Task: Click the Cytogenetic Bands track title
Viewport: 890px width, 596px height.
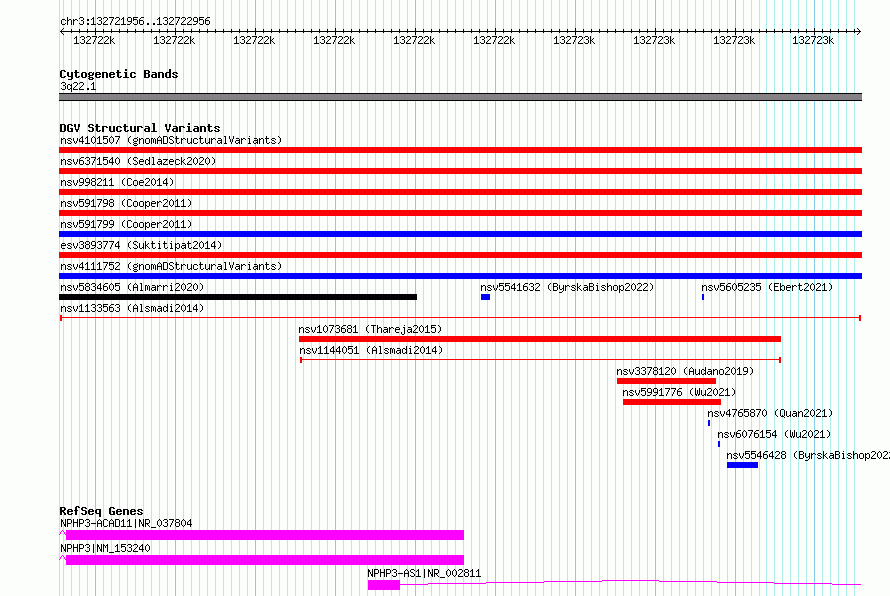Action: tap(119, 74)
